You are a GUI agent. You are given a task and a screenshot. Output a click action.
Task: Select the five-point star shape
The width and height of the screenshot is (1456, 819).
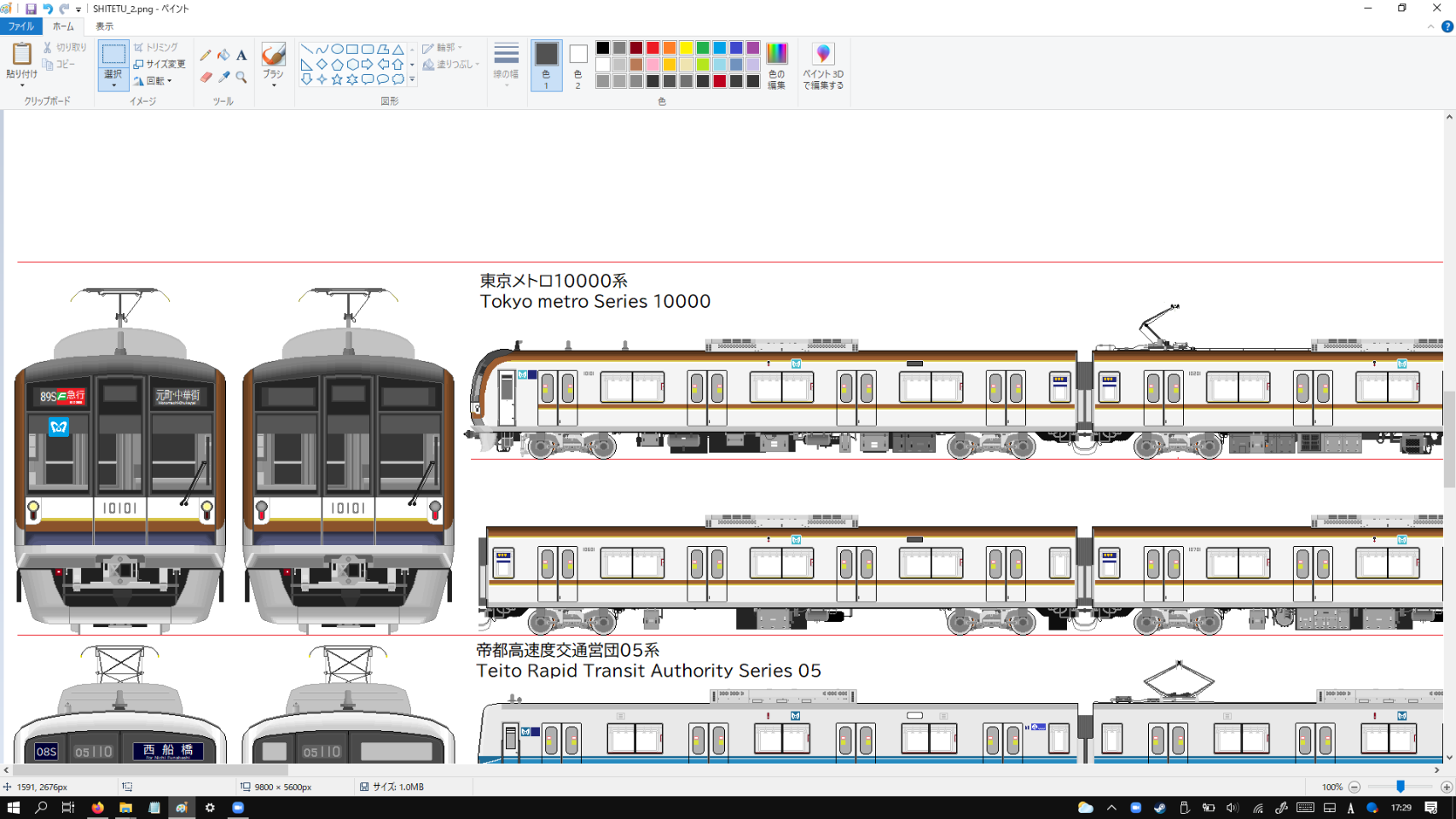[337, 79]
